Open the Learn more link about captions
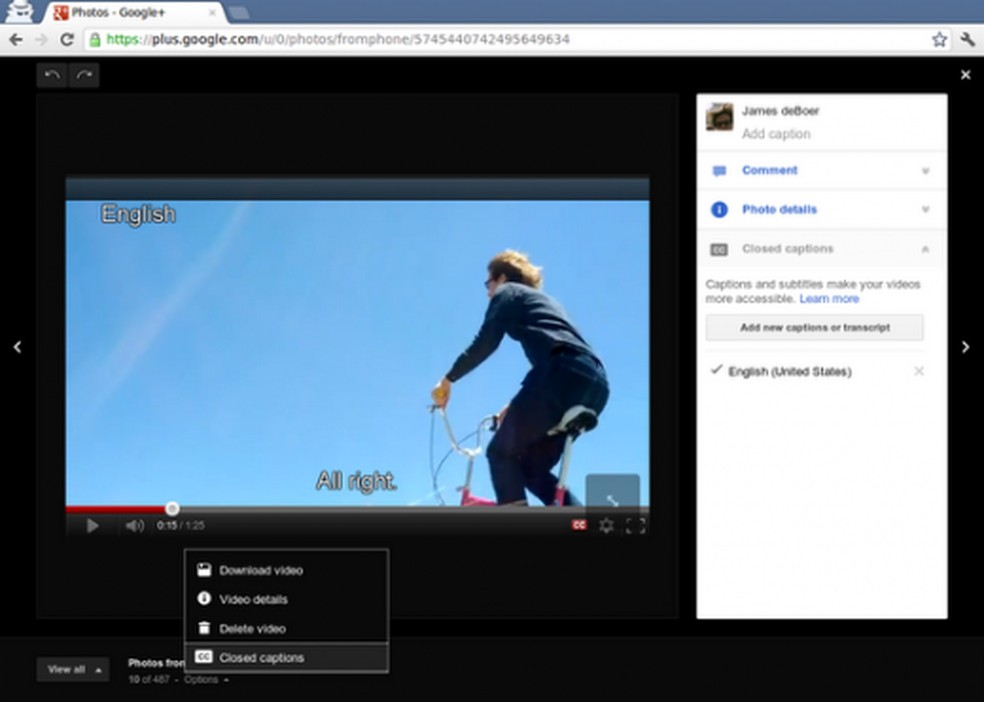The width and height of the screenshot is (984, 702). (829, 298)
